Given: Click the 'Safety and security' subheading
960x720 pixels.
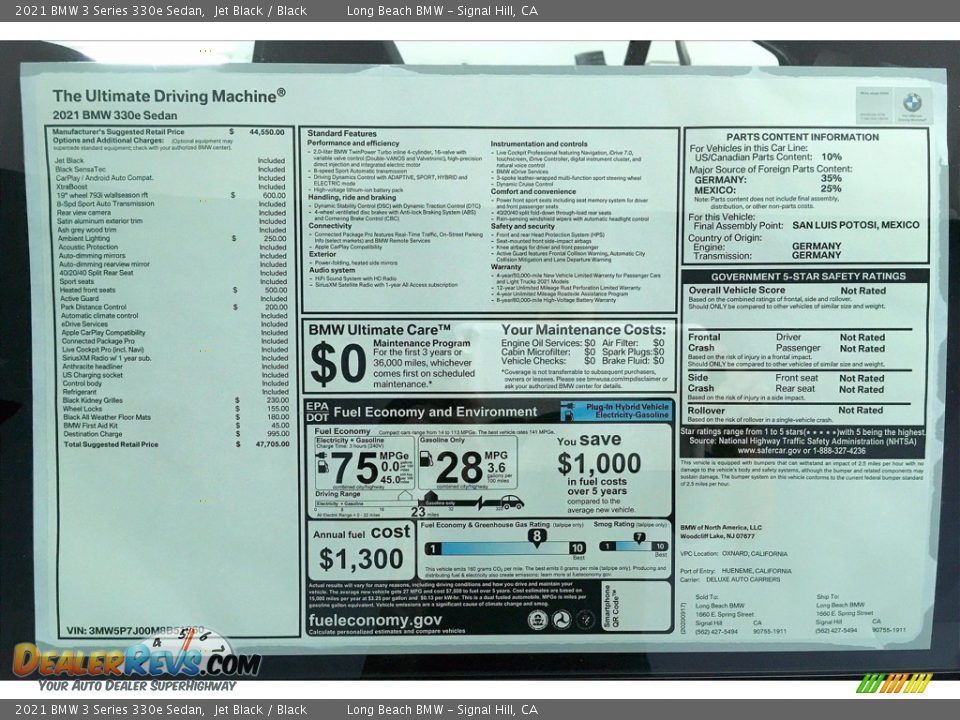Looking at the screenshot, I should [522, 226].
